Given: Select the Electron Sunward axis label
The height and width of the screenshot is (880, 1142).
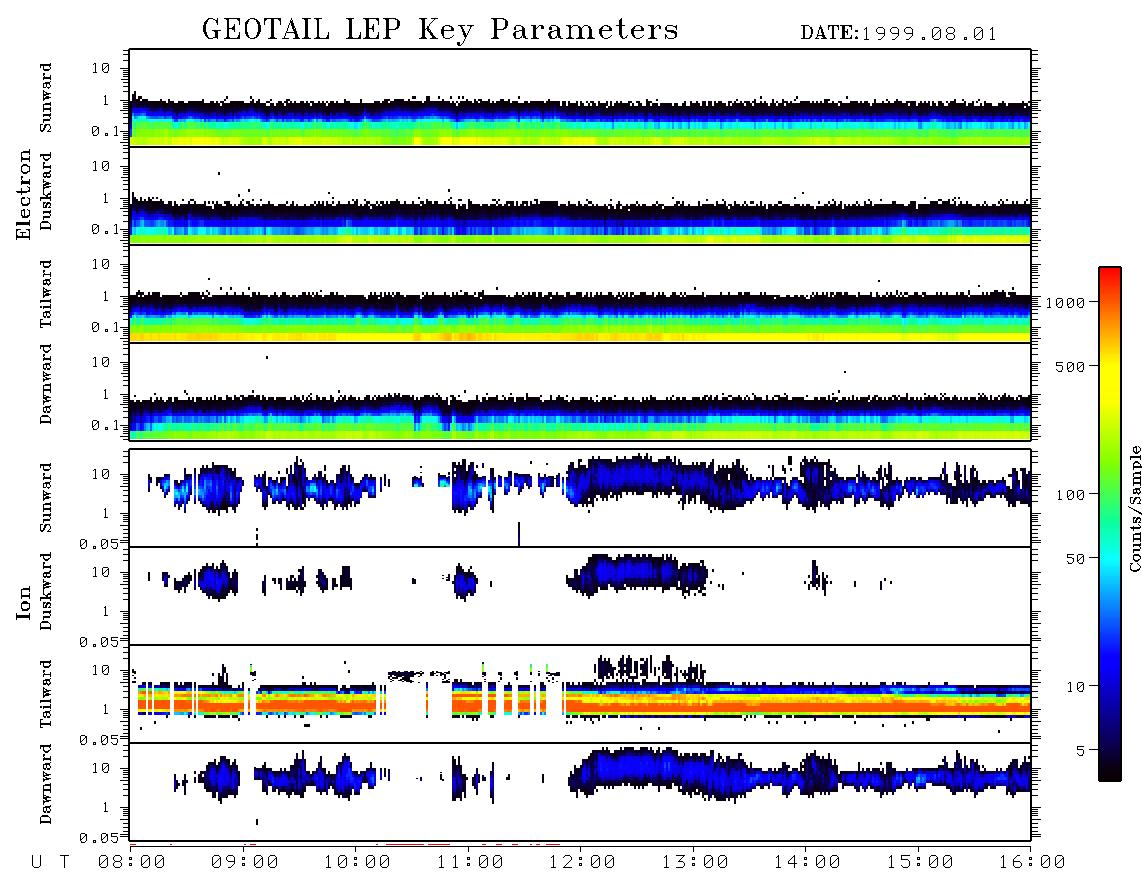Looking at the screenshot, I should click(x=46, y=98).
